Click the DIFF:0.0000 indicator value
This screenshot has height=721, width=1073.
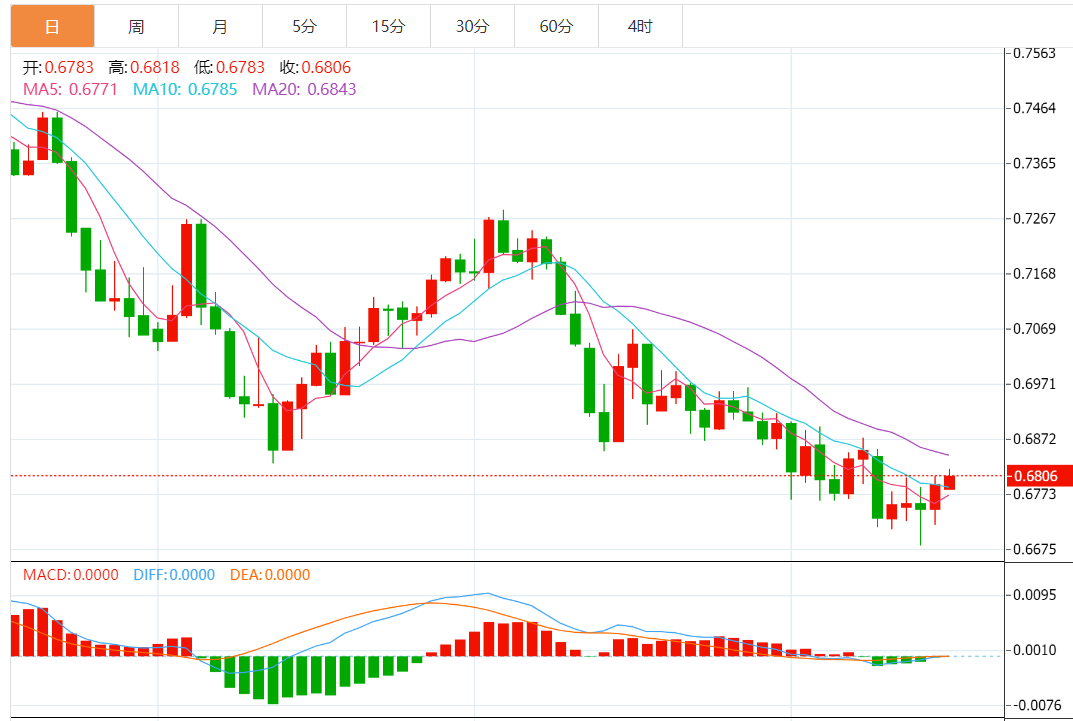(x=174, y=575)
